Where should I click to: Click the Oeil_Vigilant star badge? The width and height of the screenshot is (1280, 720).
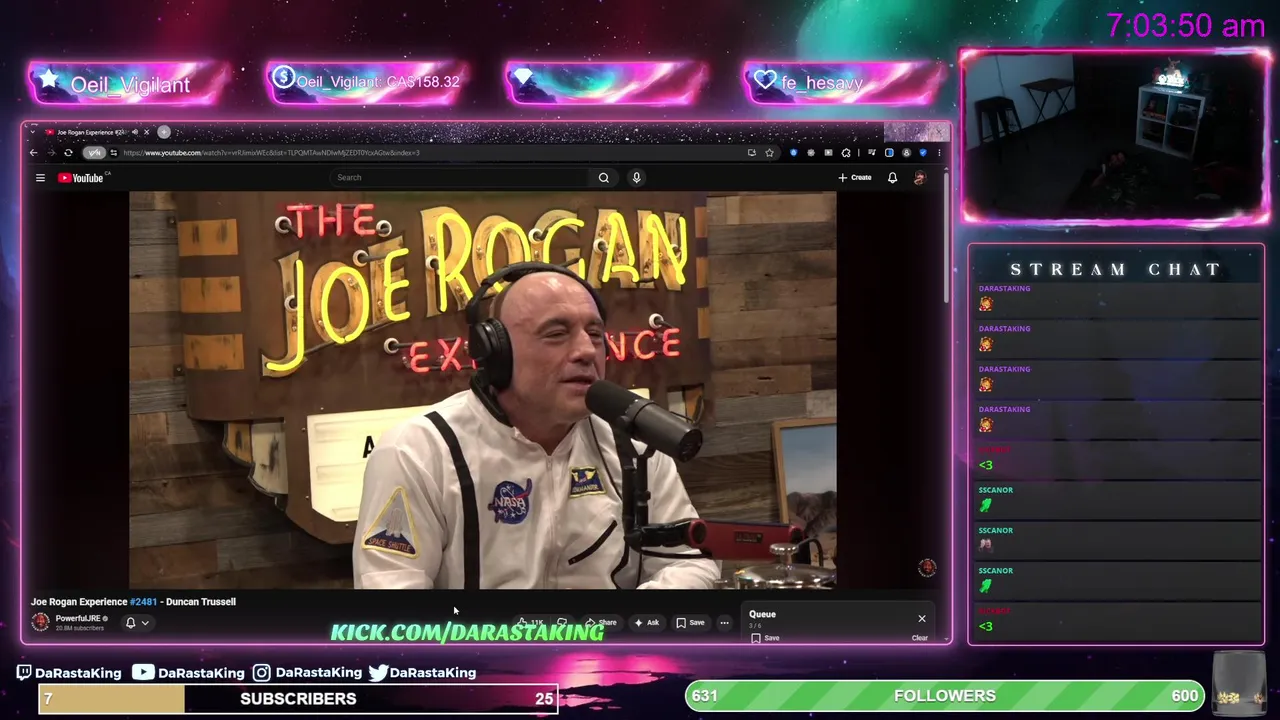(130, 83)
